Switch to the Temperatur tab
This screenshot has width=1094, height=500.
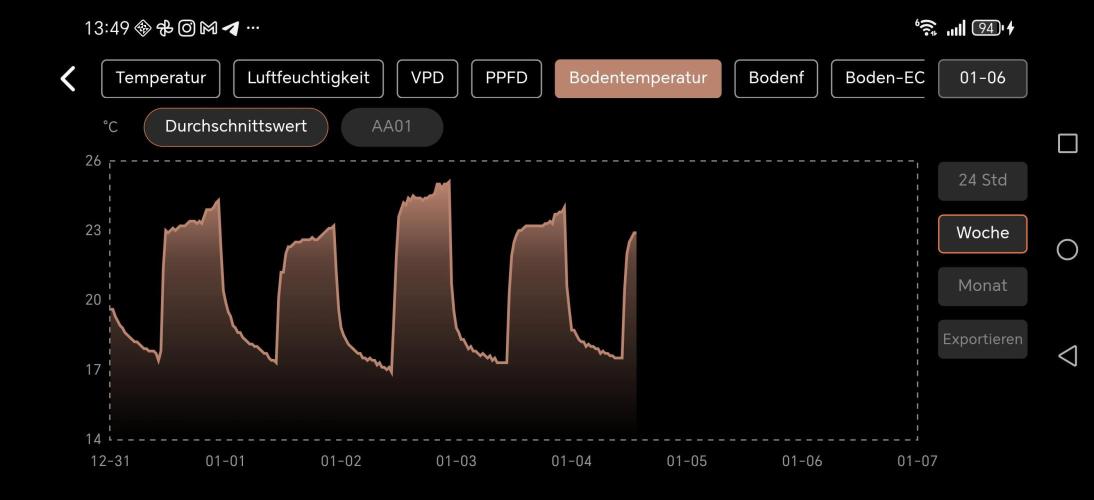[160, 78]
